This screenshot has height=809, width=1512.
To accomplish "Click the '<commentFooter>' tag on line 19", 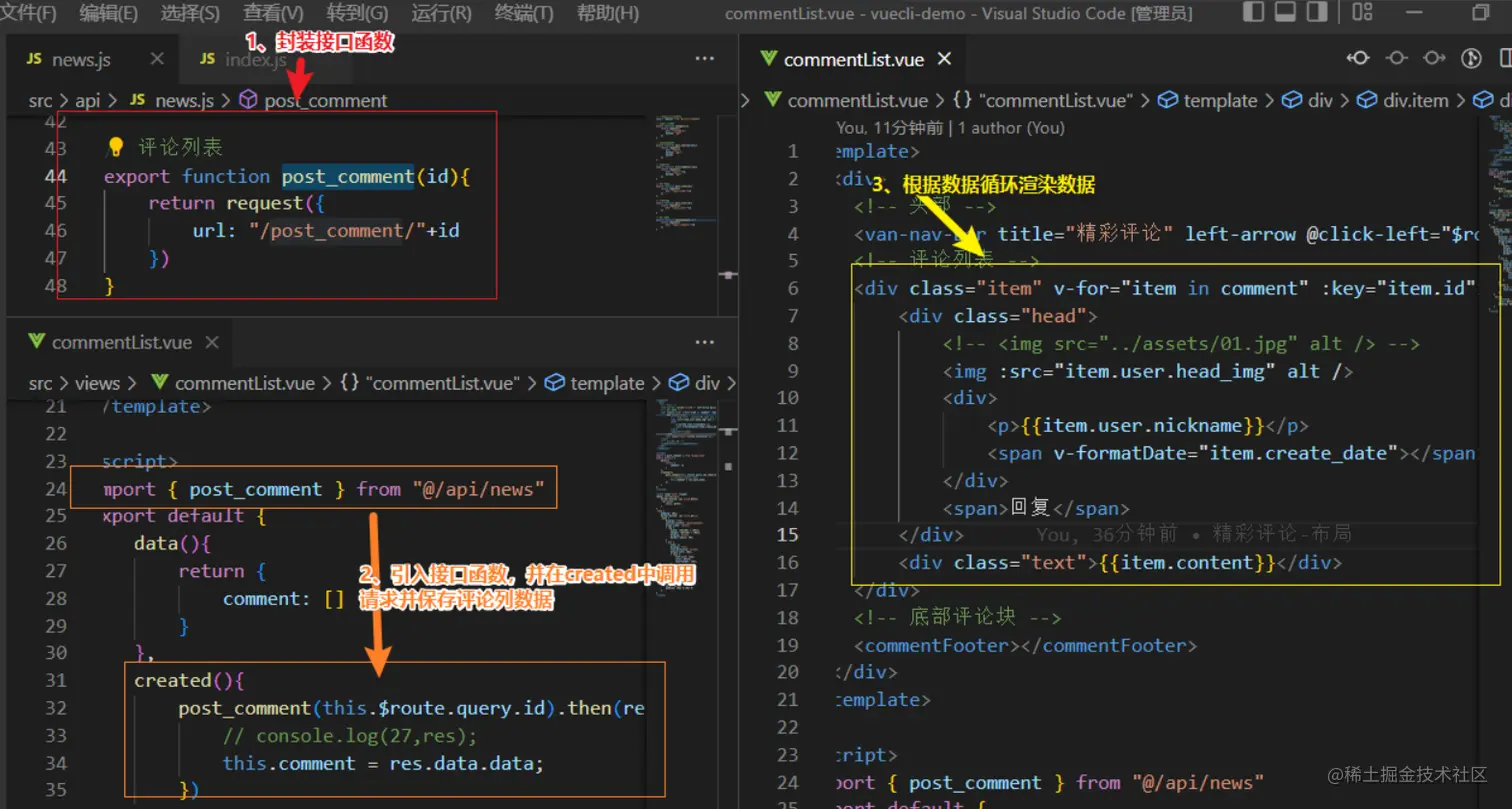I will [937, 645].
